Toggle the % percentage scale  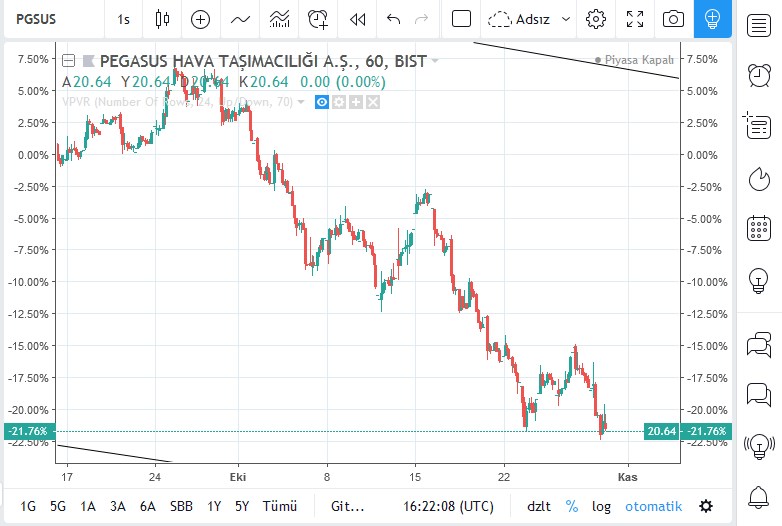[x=572, y=507]
